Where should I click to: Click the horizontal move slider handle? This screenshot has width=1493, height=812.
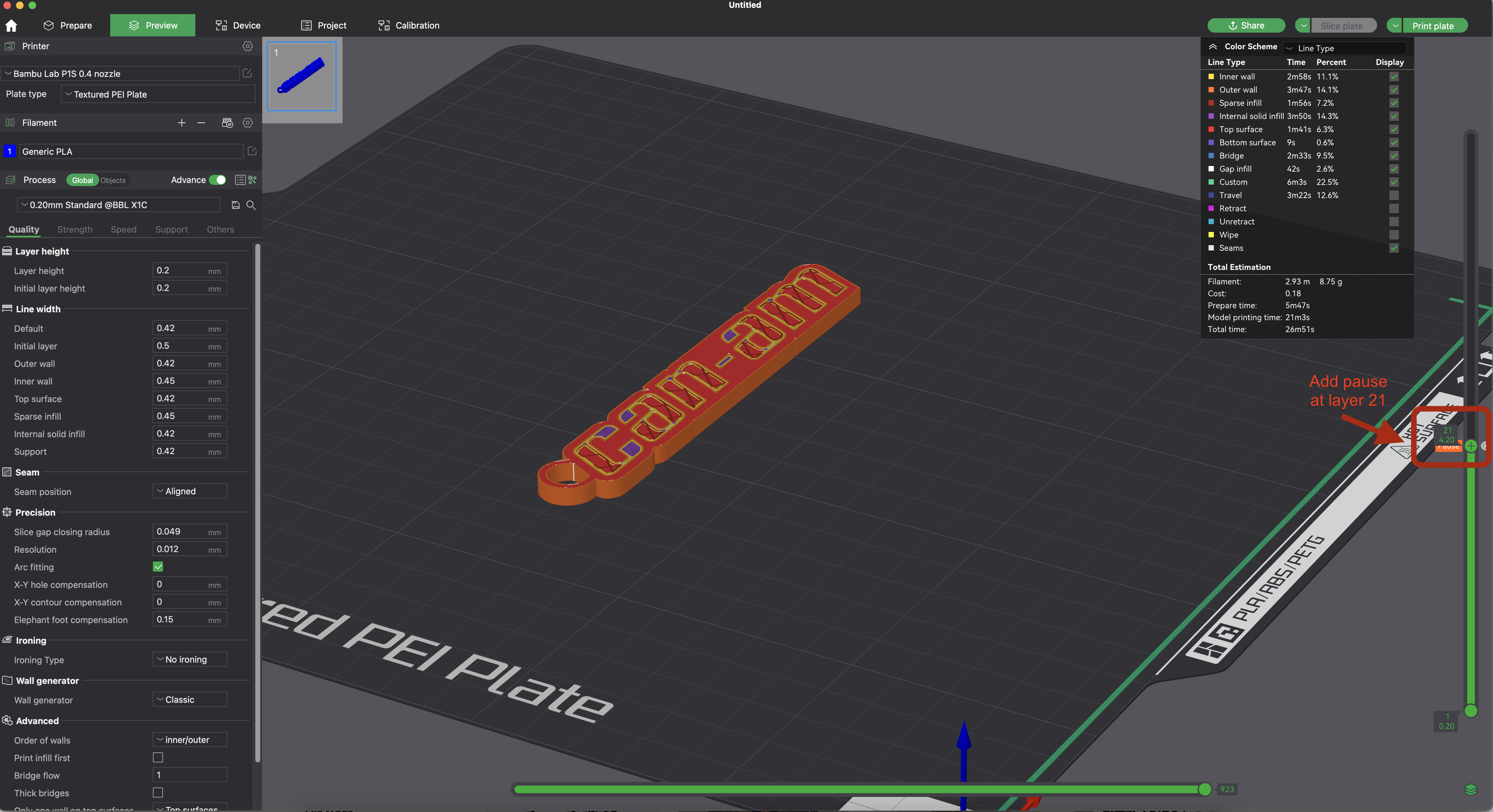coord(1204,789)
